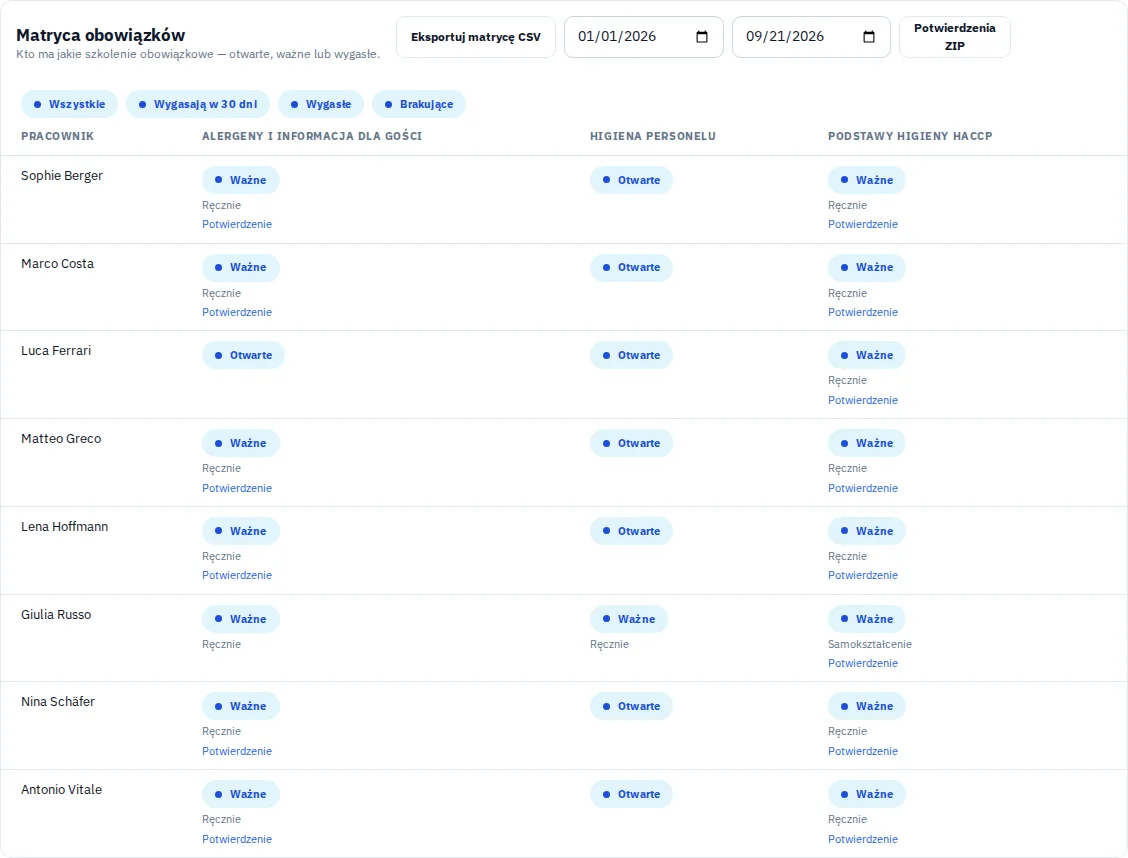Apply the Brakujące filter
1128x858 pixels.
click(419, 104)
